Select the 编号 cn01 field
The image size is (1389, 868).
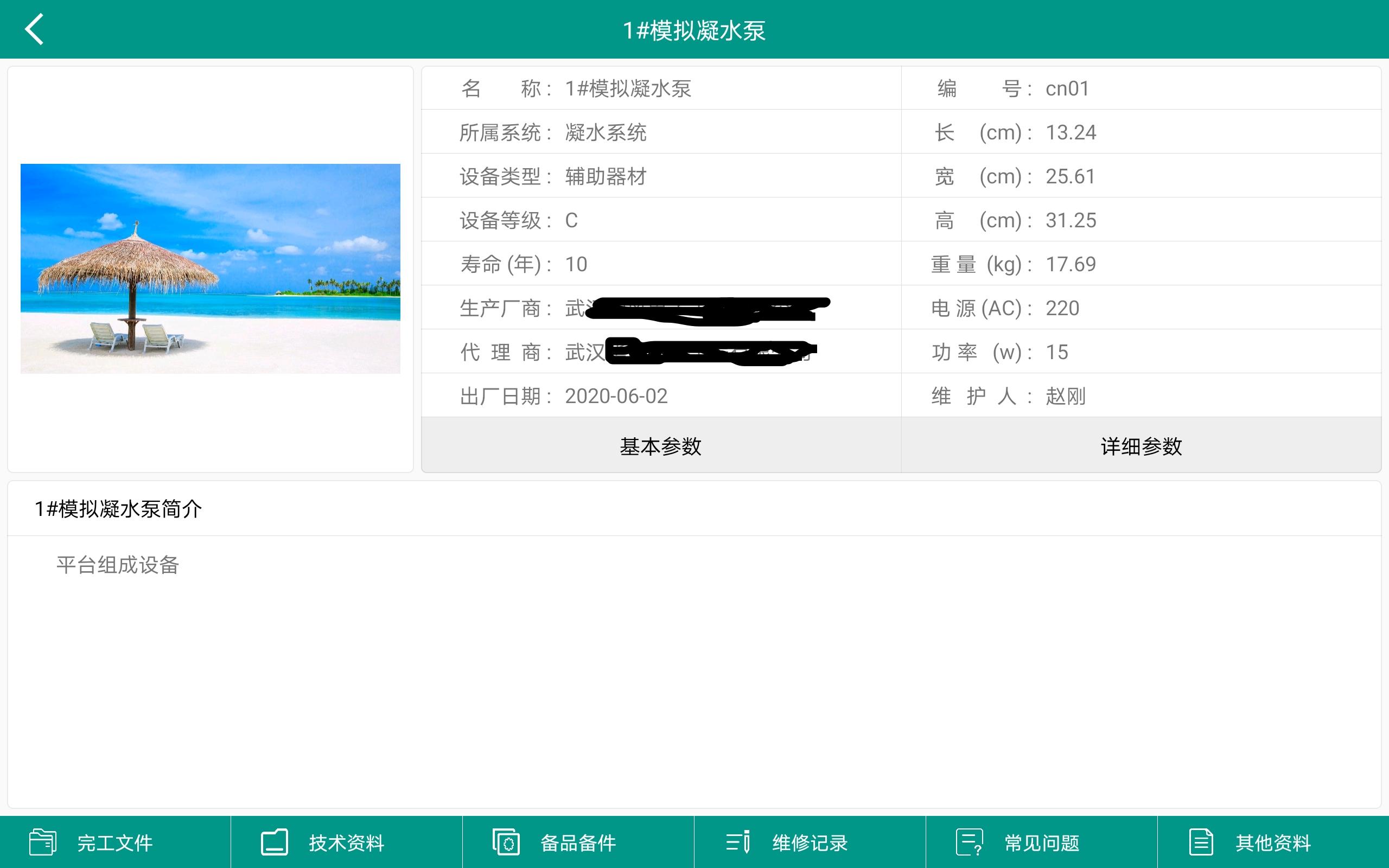1066,88
